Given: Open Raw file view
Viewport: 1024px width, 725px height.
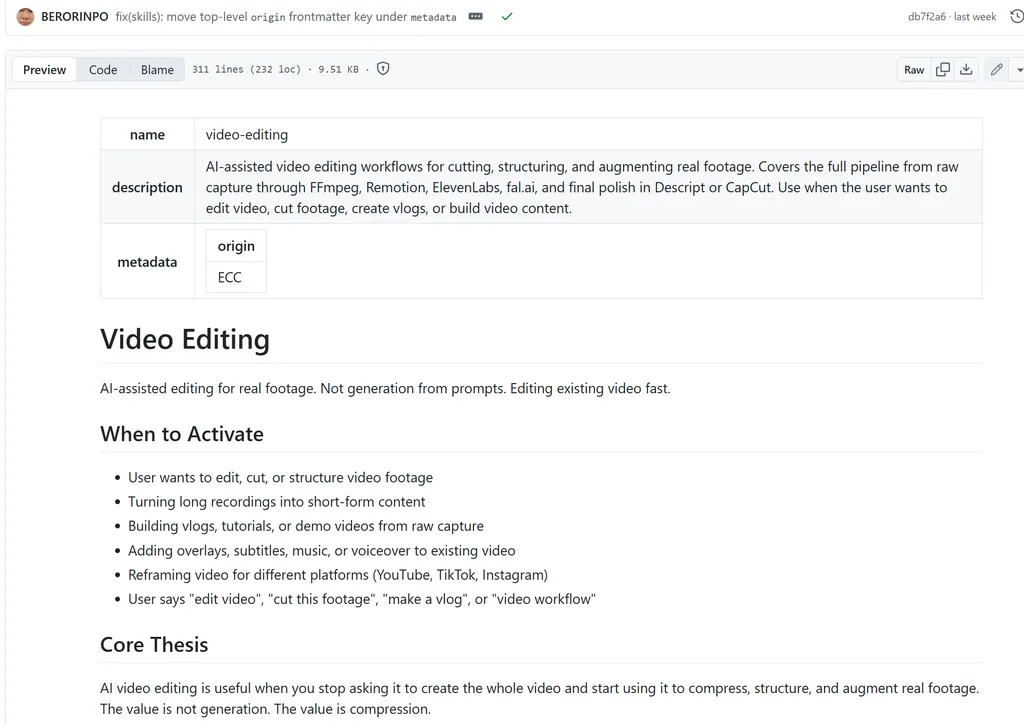Looking at the screenshot, I should (914, 70).
